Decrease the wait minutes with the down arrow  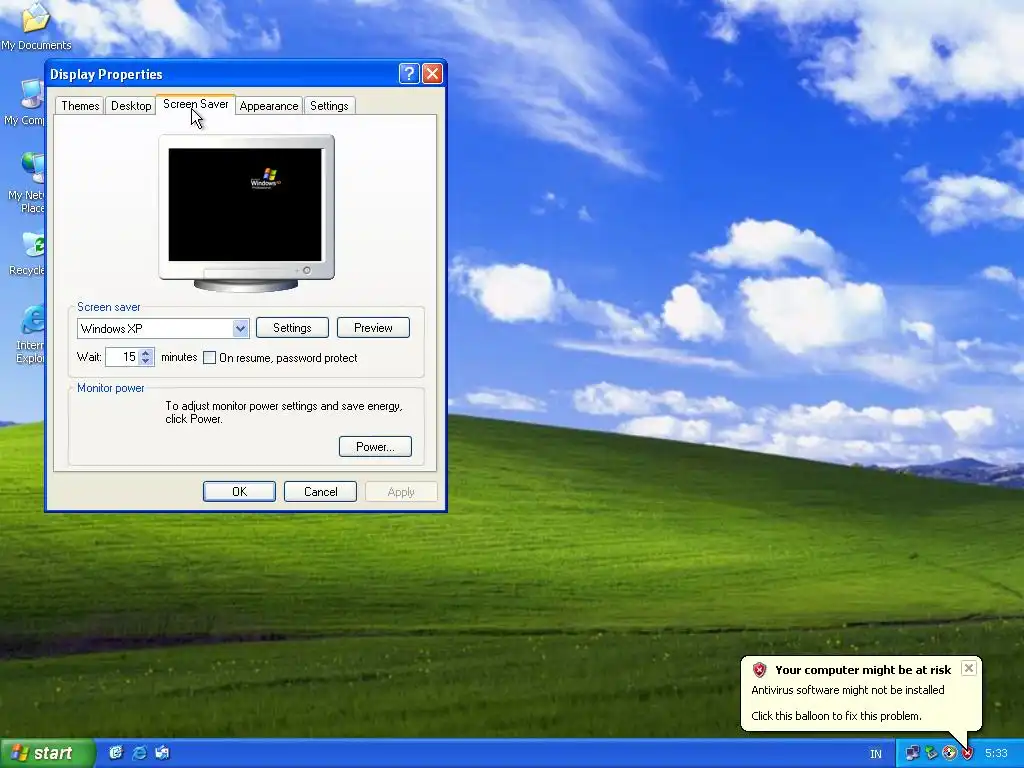(146, 361)
